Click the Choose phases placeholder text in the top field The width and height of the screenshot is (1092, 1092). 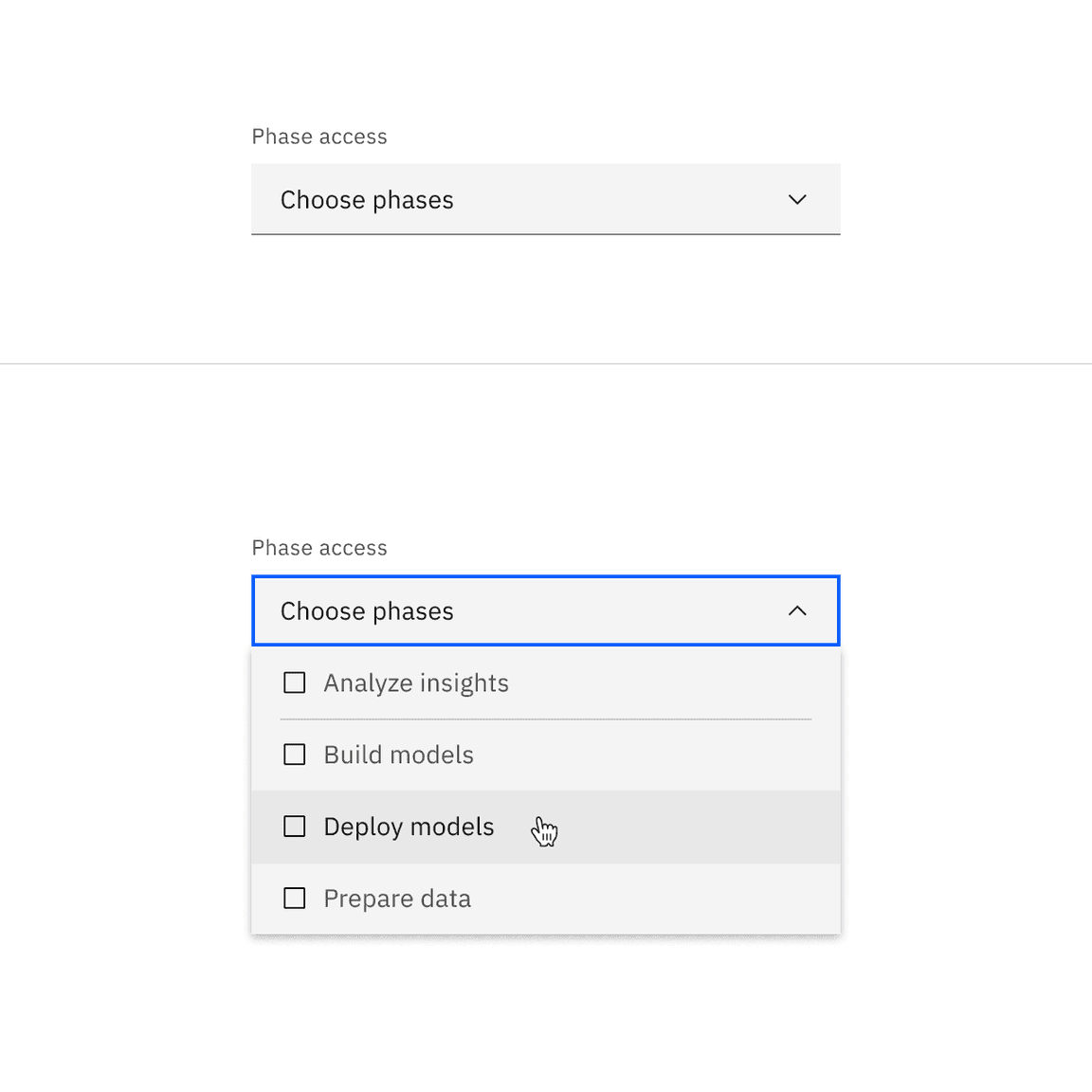click(367, 200)
